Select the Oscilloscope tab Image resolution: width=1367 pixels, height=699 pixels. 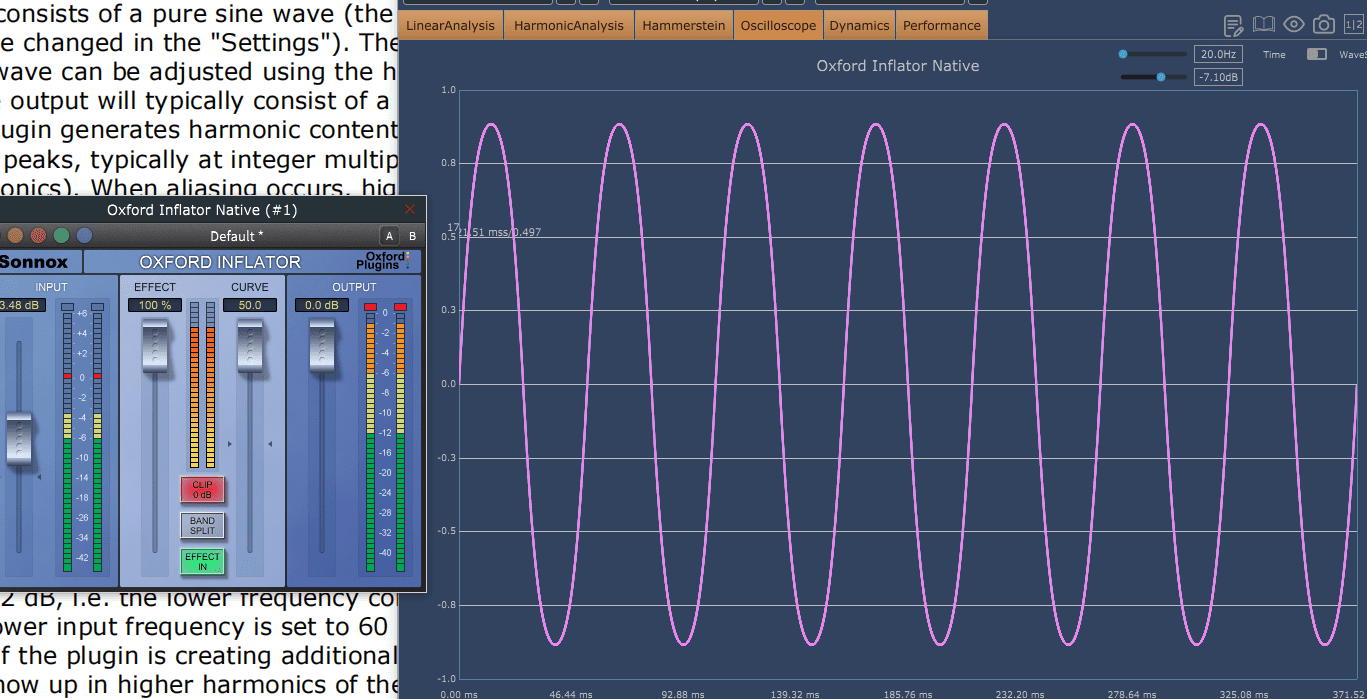pyautogui.click(x=778, y=25)
